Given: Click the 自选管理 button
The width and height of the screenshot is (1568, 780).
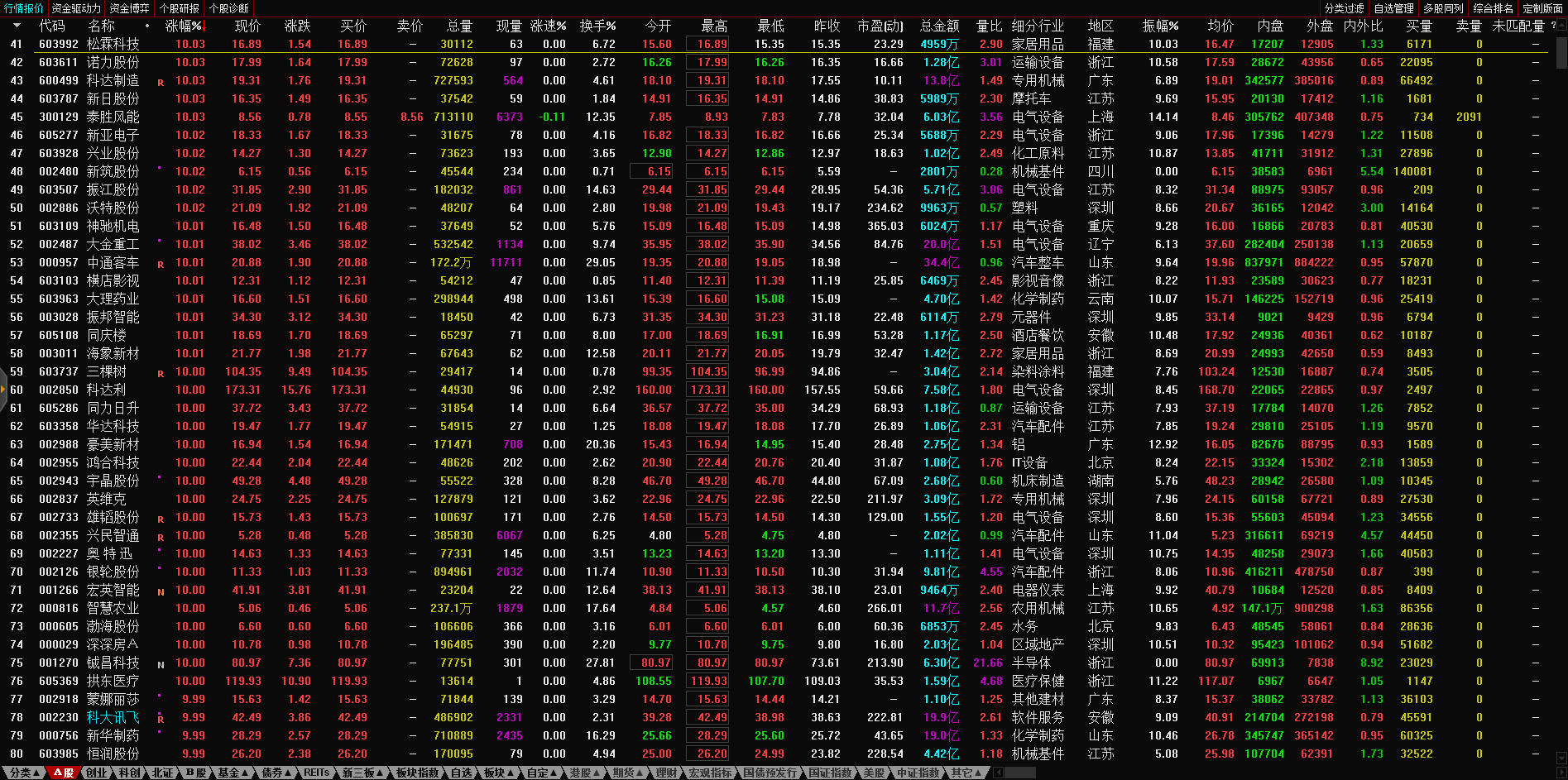Looking at the screenshot, I should click(1393, 8).
